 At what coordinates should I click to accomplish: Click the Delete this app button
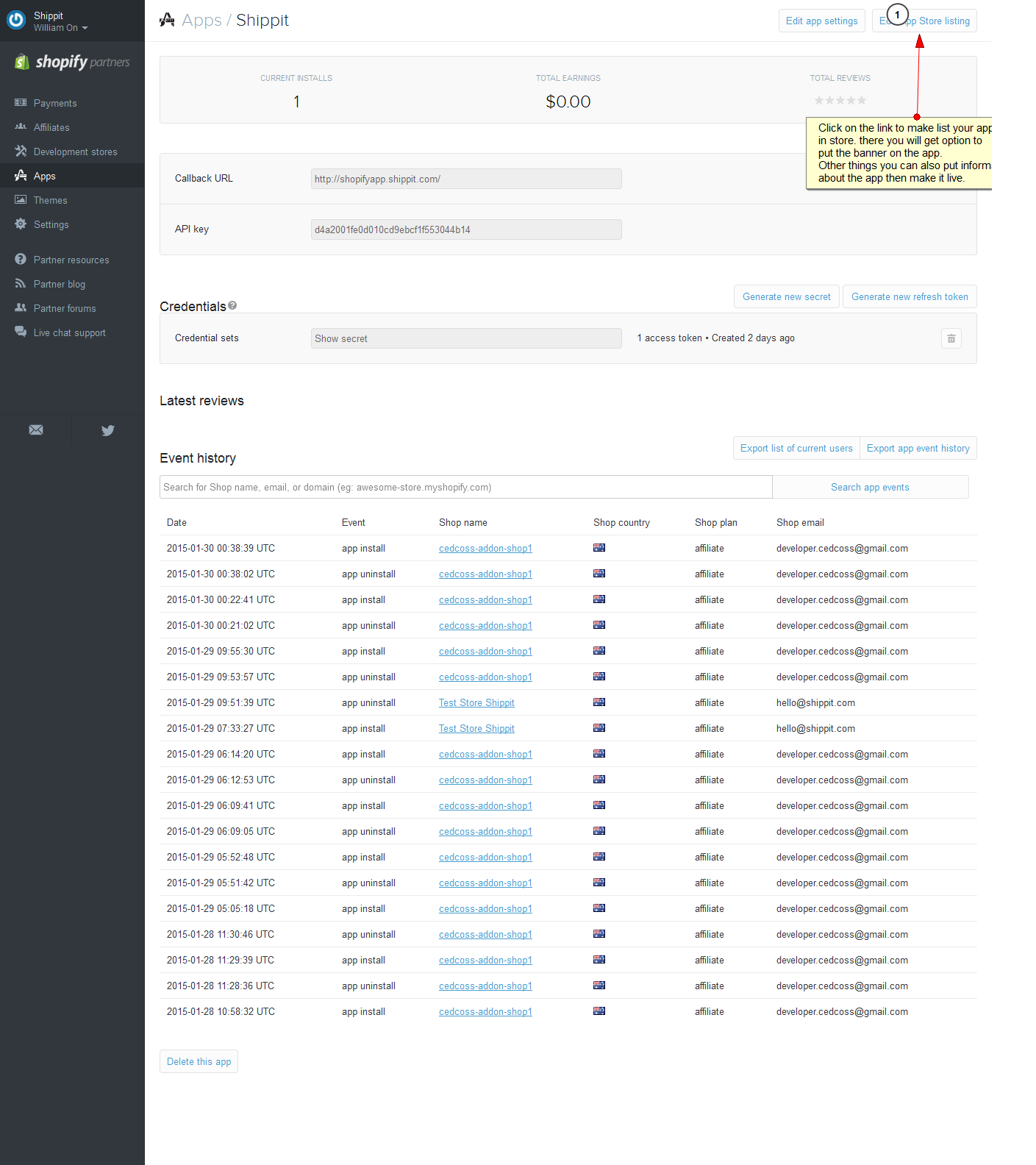pos(199,1061)
